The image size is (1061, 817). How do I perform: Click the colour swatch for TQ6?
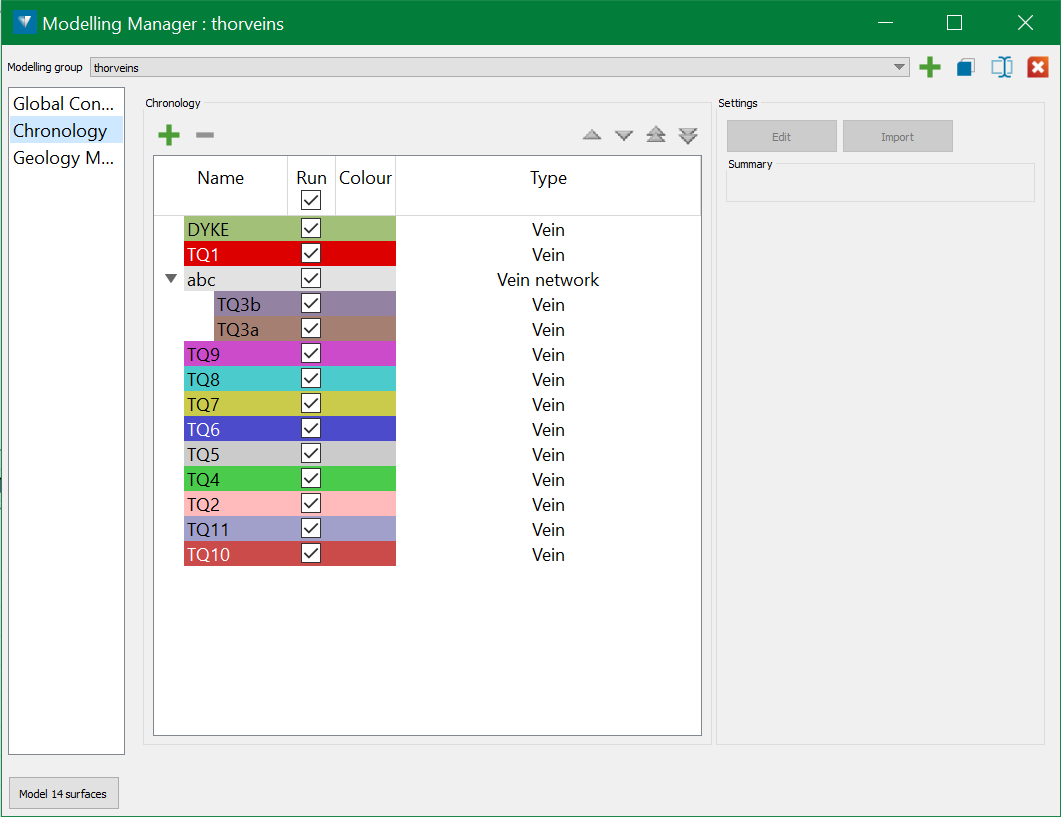pos(365,429)
